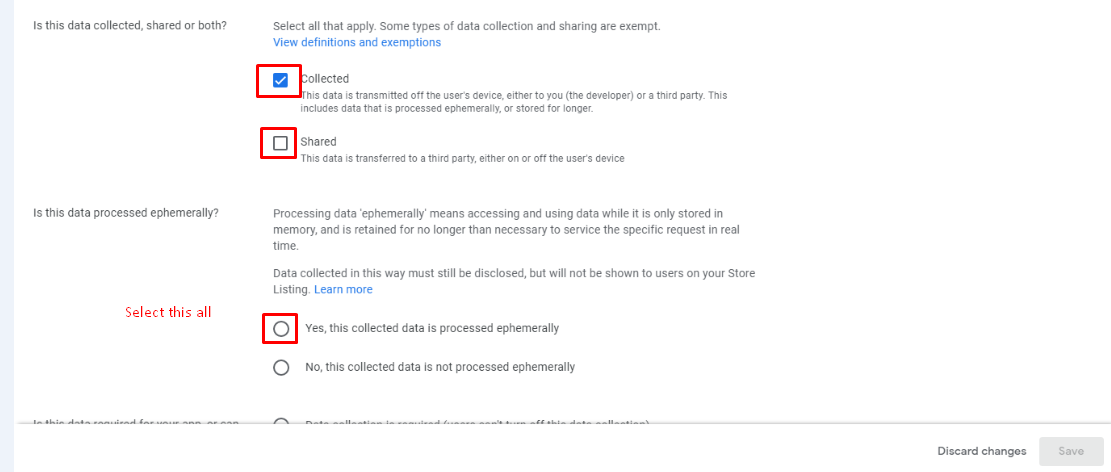Click the red 'Select this all' annotation
The width and height of the screenshot is (1111, 472).
coord(168,312)
